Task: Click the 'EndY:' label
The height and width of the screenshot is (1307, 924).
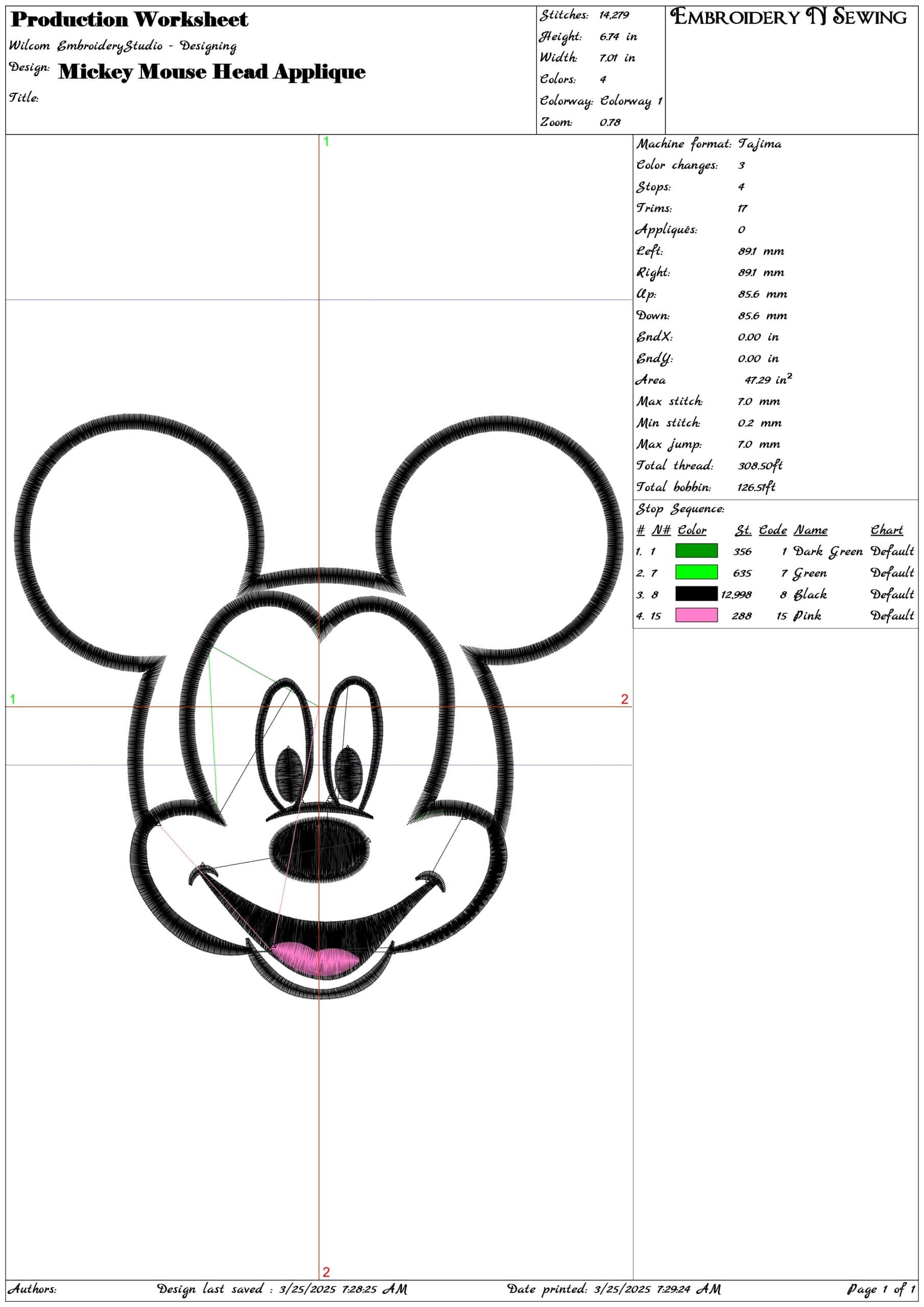Action: (x=654, y=358)
